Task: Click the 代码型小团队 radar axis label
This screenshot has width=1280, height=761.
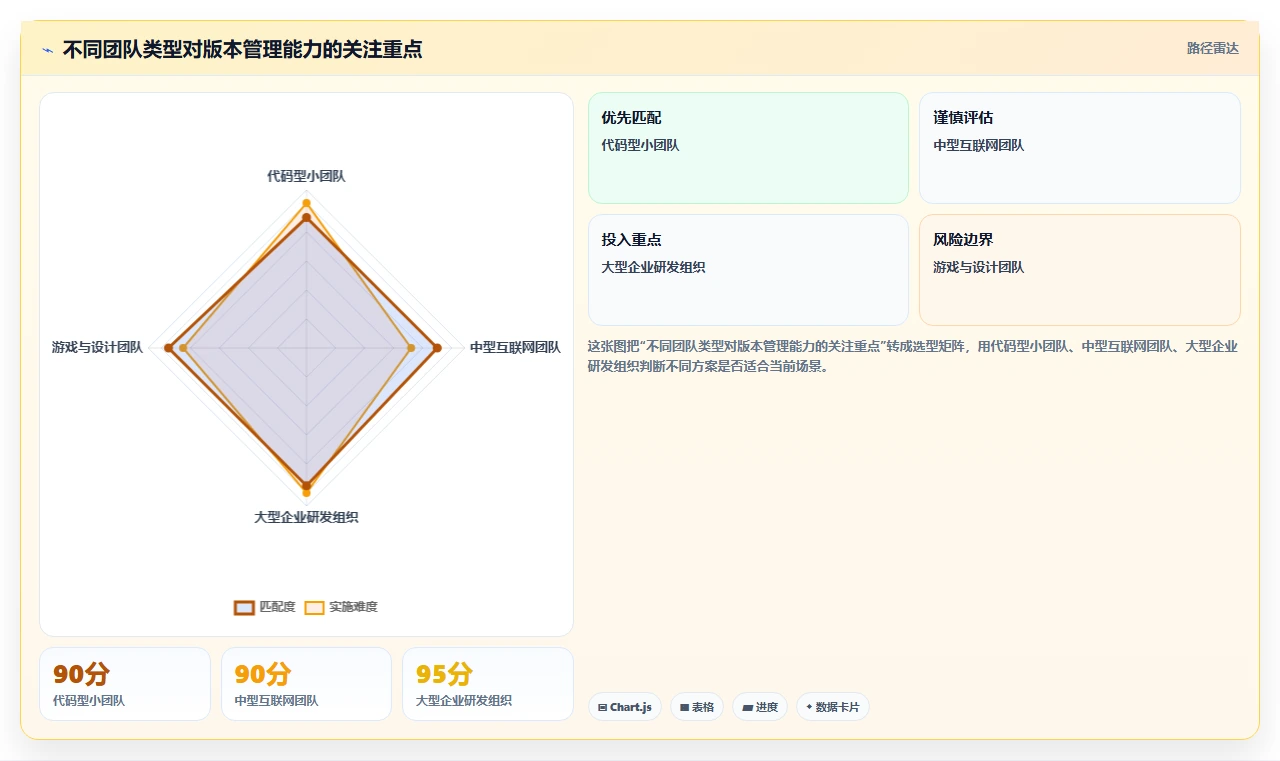Action: (x=306, y=176)
